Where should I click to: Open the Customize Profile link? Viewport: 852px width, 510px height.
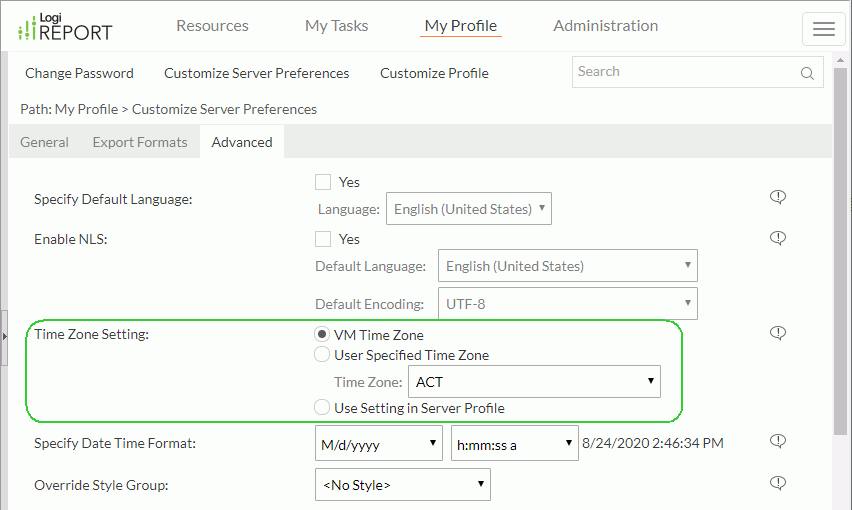(434, 73)
